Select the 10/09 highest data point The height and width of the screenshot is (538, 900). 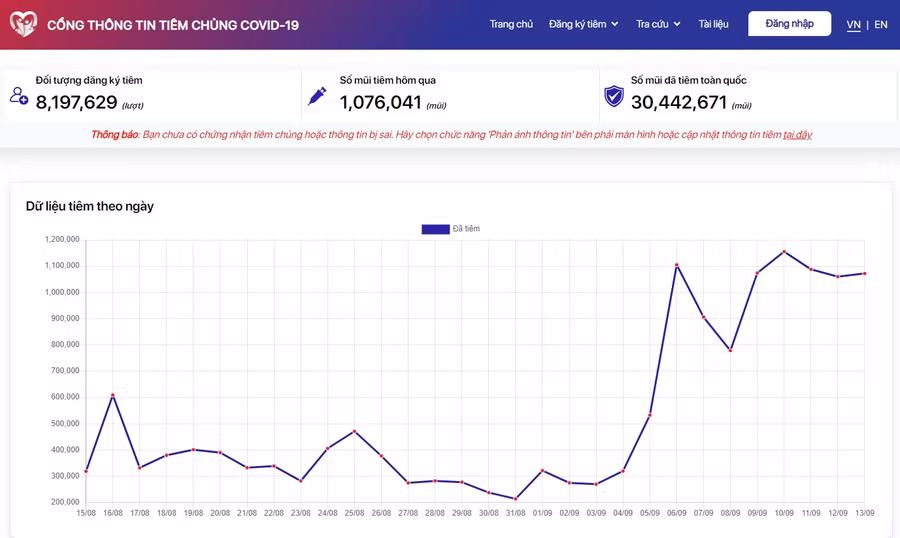coord(784,252)
